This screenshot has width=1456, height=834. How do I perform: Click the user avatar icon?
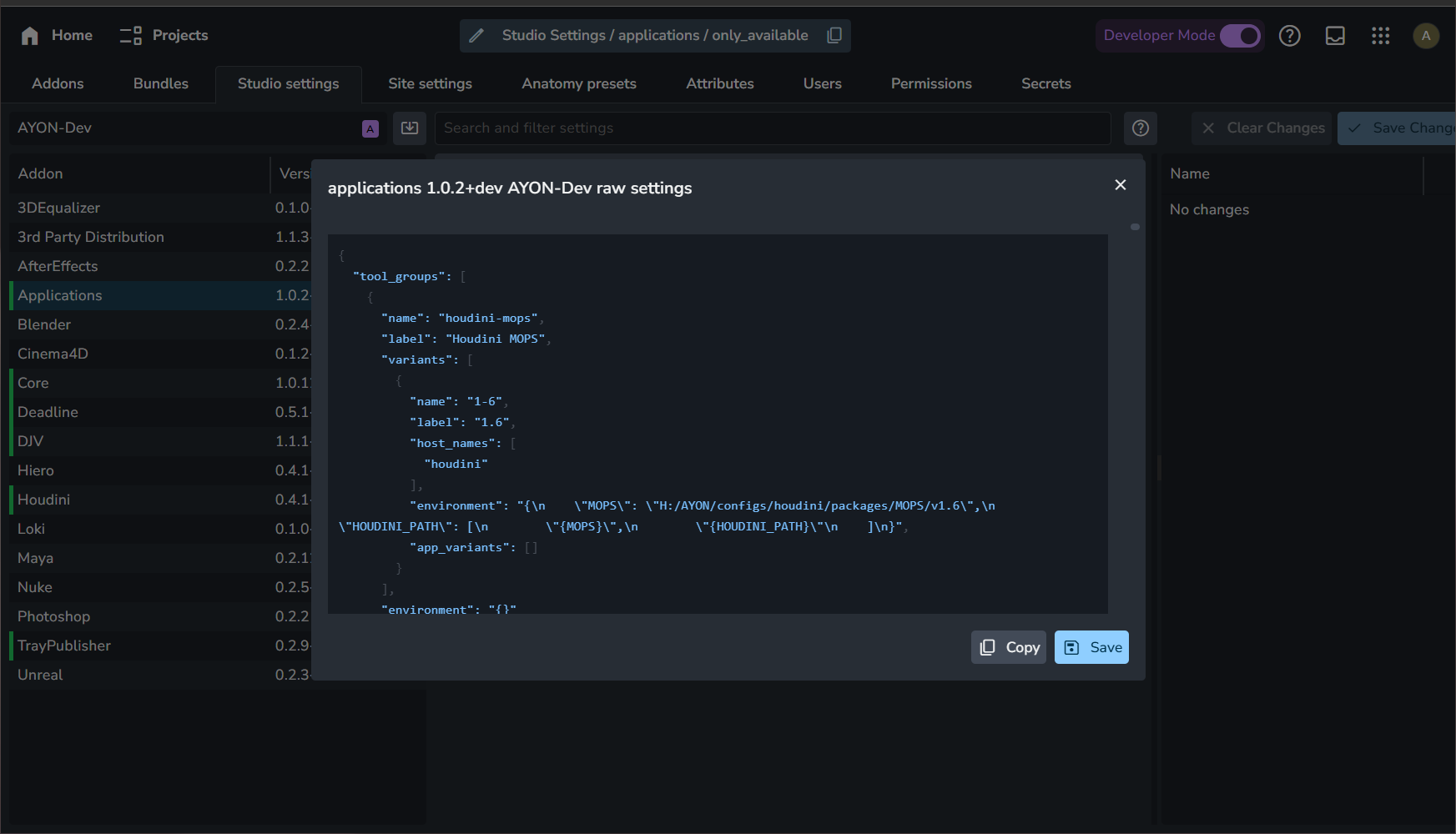[1425, 36]
